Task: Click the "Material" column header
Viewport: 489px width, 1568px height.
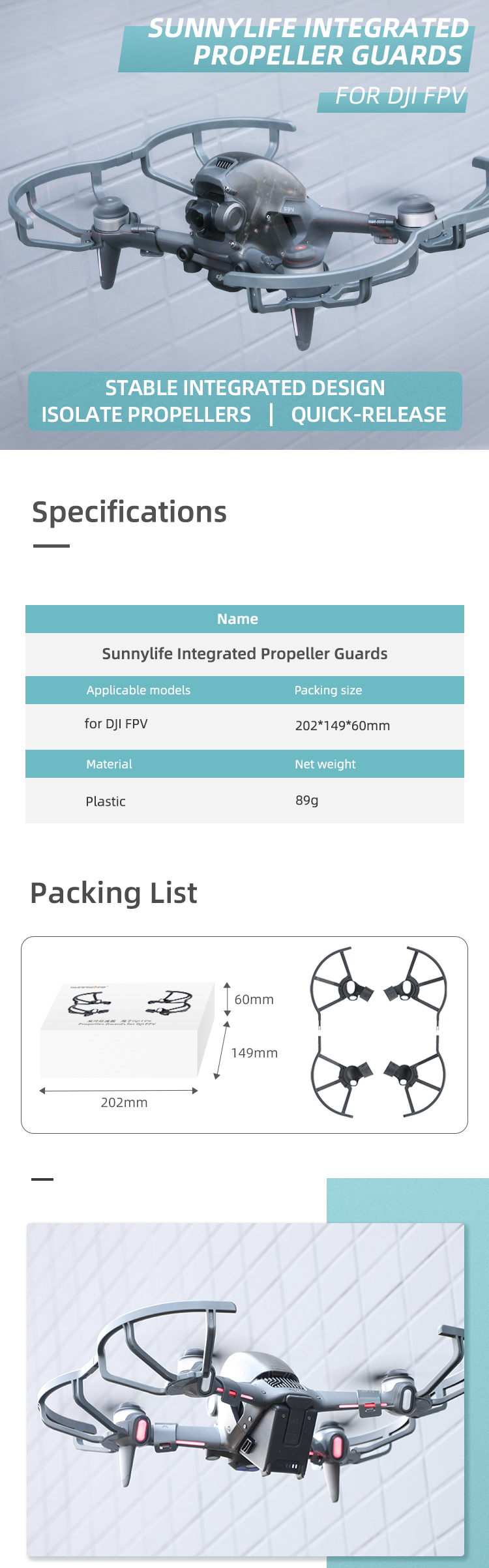Action: (x=109, y=764)
